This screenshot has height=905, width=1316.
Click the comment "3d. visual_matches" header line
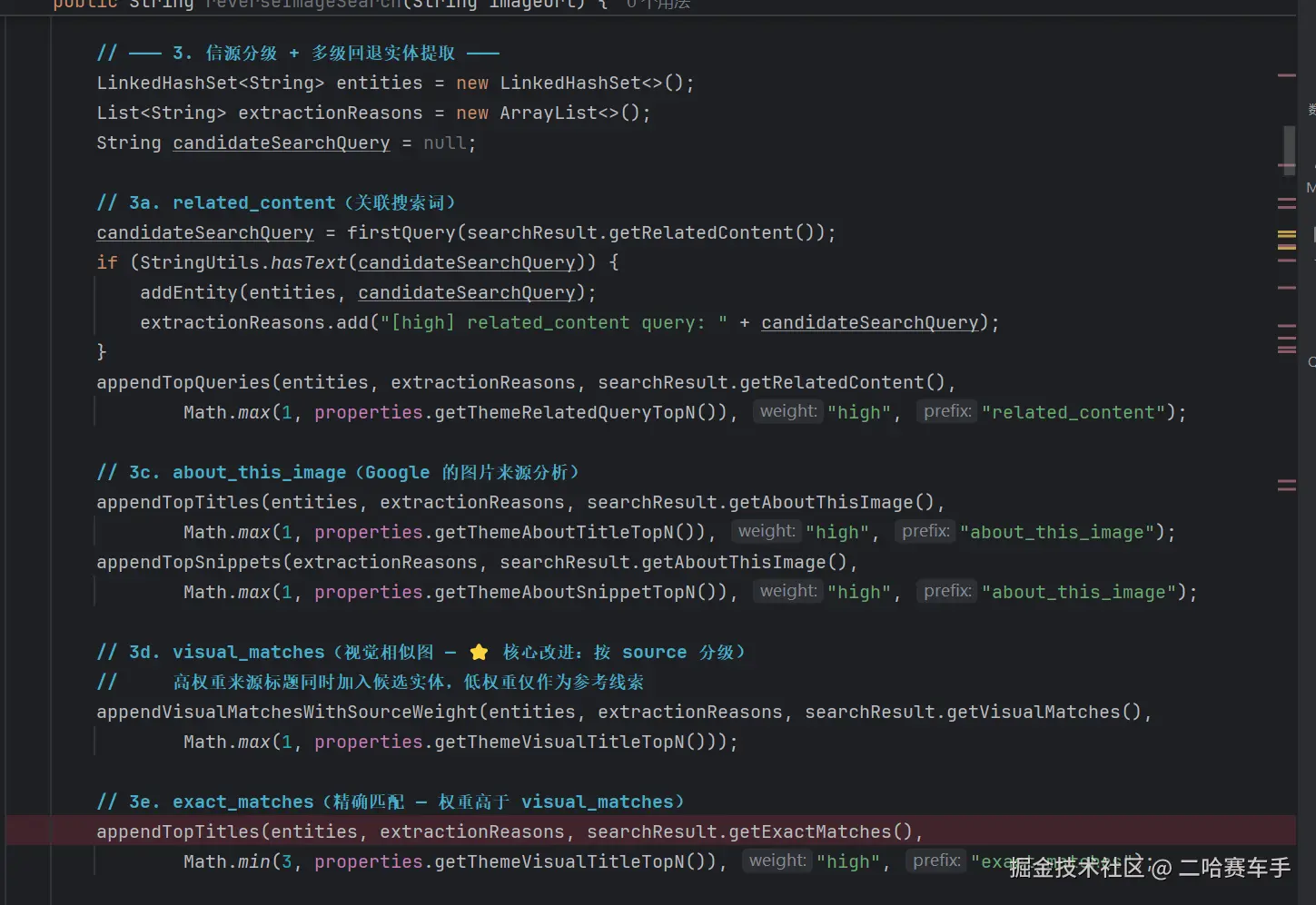pos(421,652)
